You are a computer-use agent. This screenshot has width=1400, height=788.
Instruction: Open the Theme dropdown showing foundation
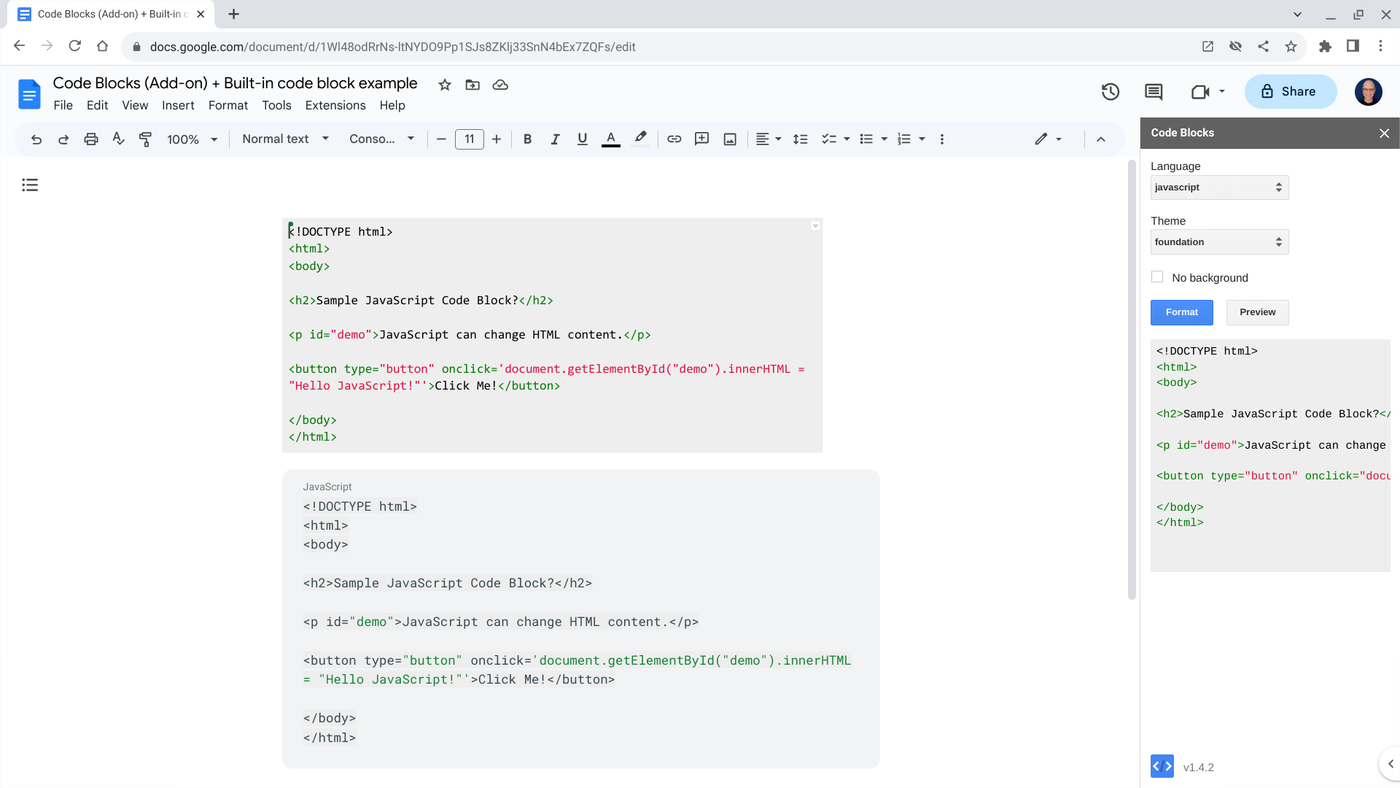pos(1218,241)
